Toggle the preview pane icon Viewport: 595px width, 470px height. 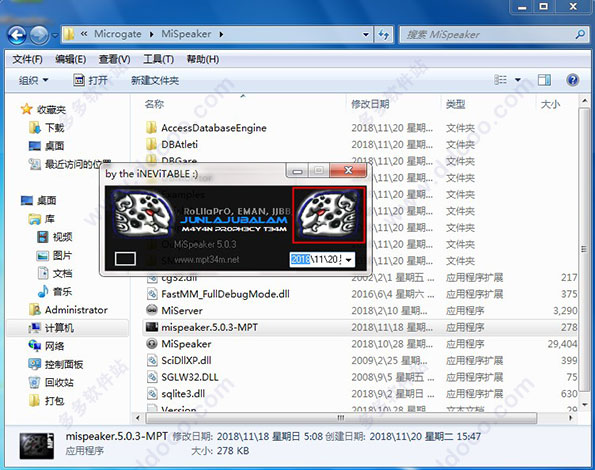coord(544,80)
